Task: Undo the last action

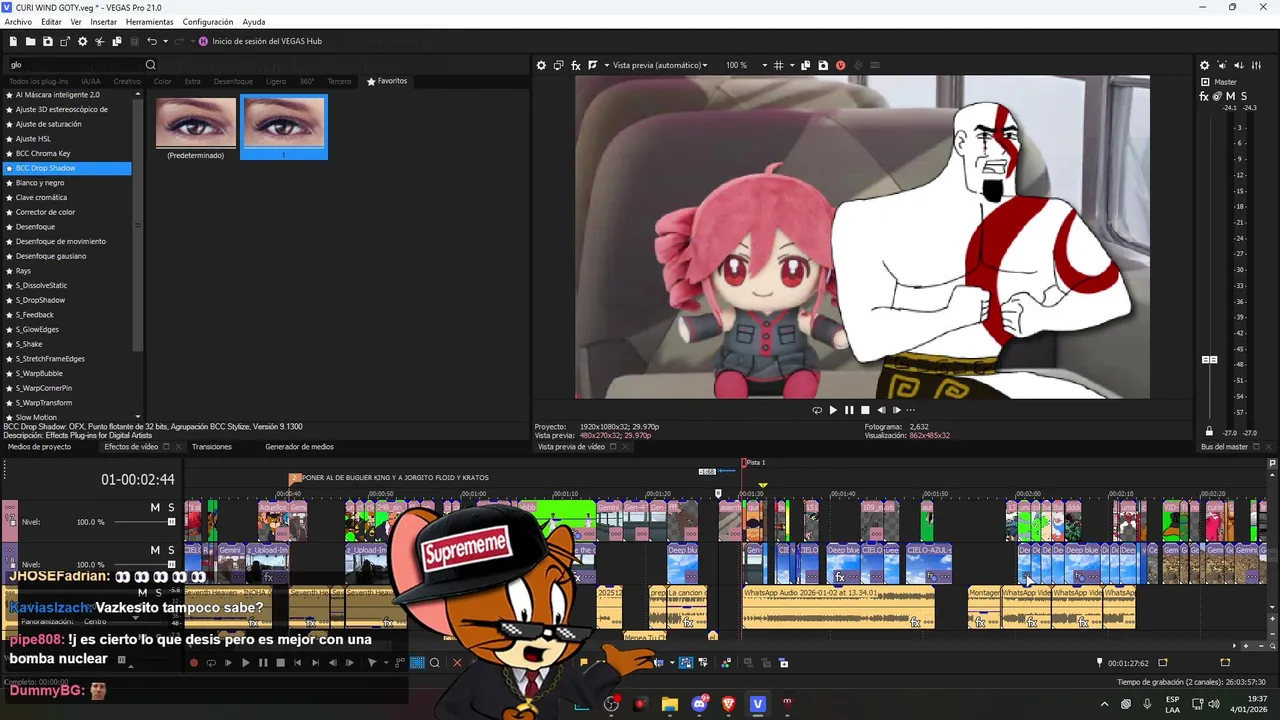Action: (151, 41)
